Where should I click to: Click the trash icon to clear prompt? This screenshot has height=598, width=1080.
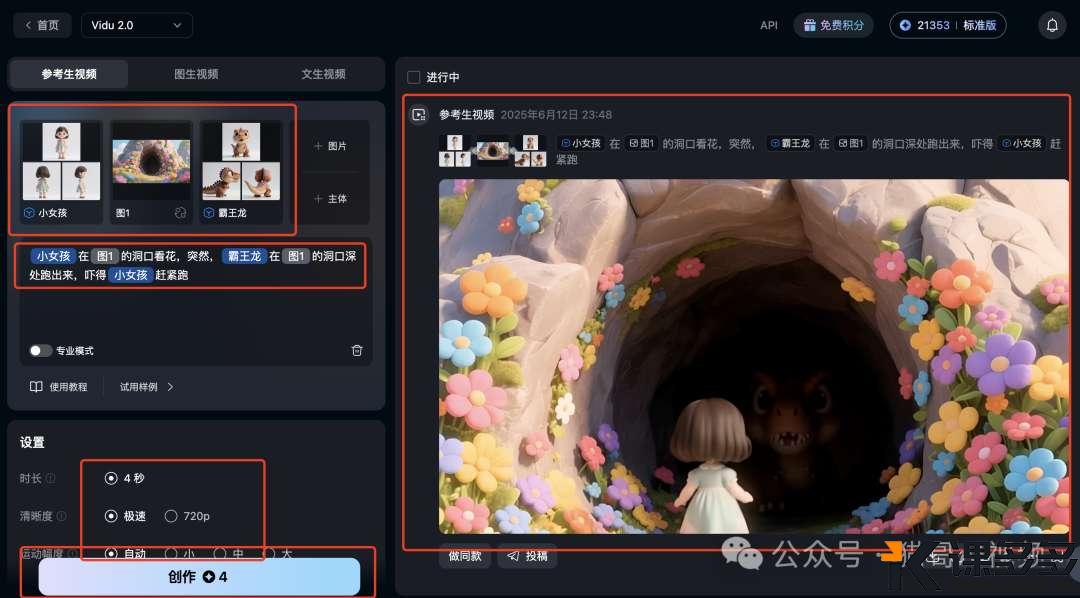357,350
